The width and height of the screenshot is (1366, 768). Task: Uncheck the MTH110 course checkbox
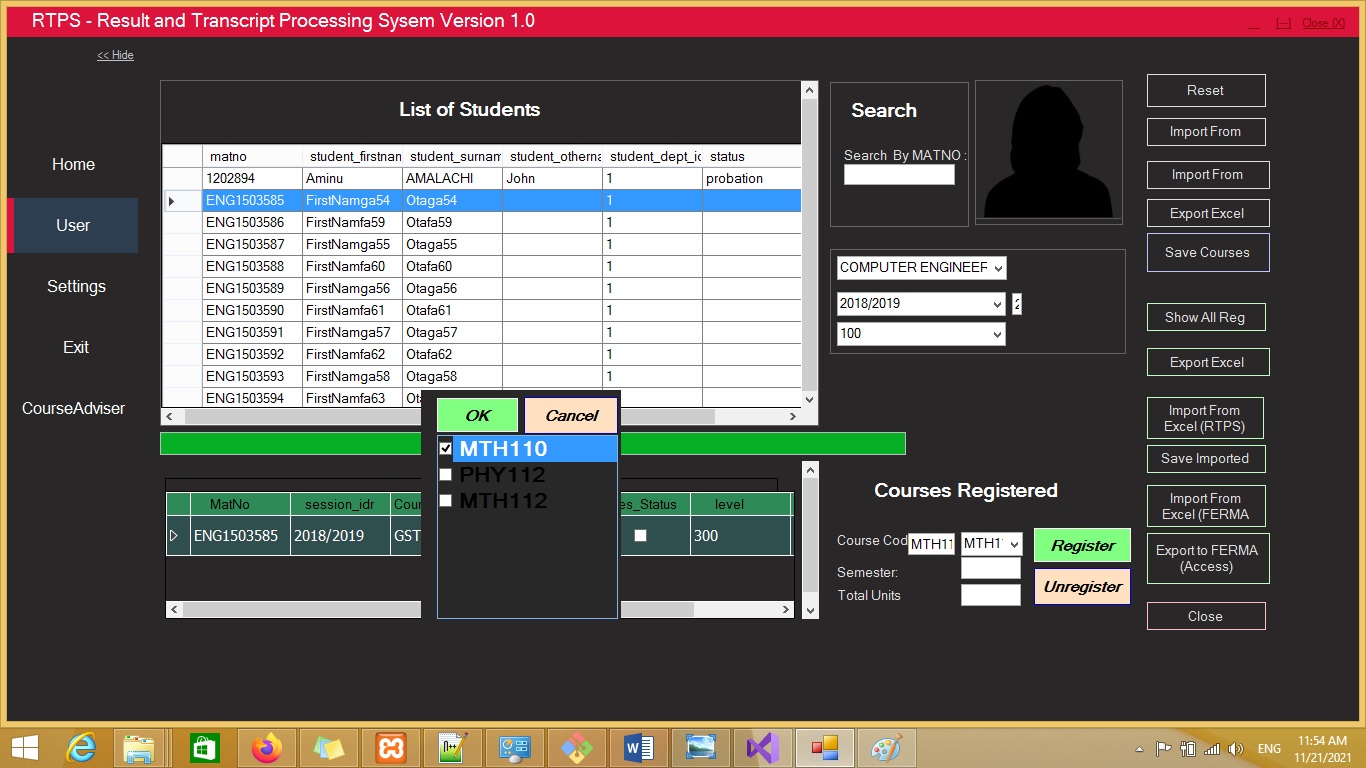point(446,449)
